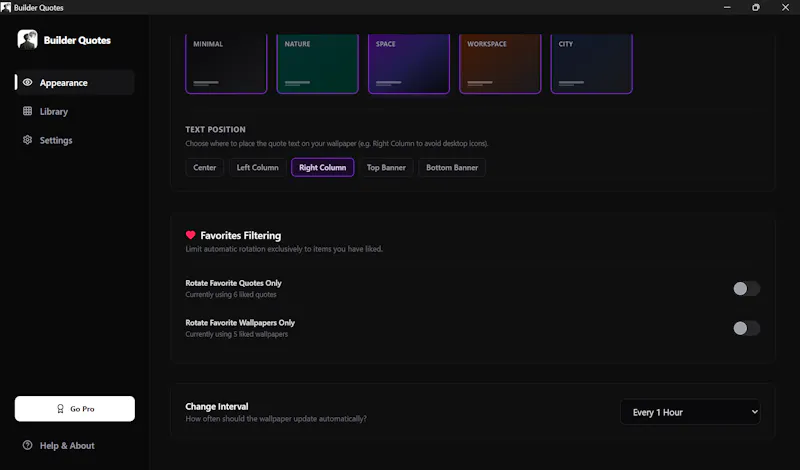Click 'Currently using 5 liked wallpapers' text
Viewport: 800px width, 470px height.
(x=237, y=334)
